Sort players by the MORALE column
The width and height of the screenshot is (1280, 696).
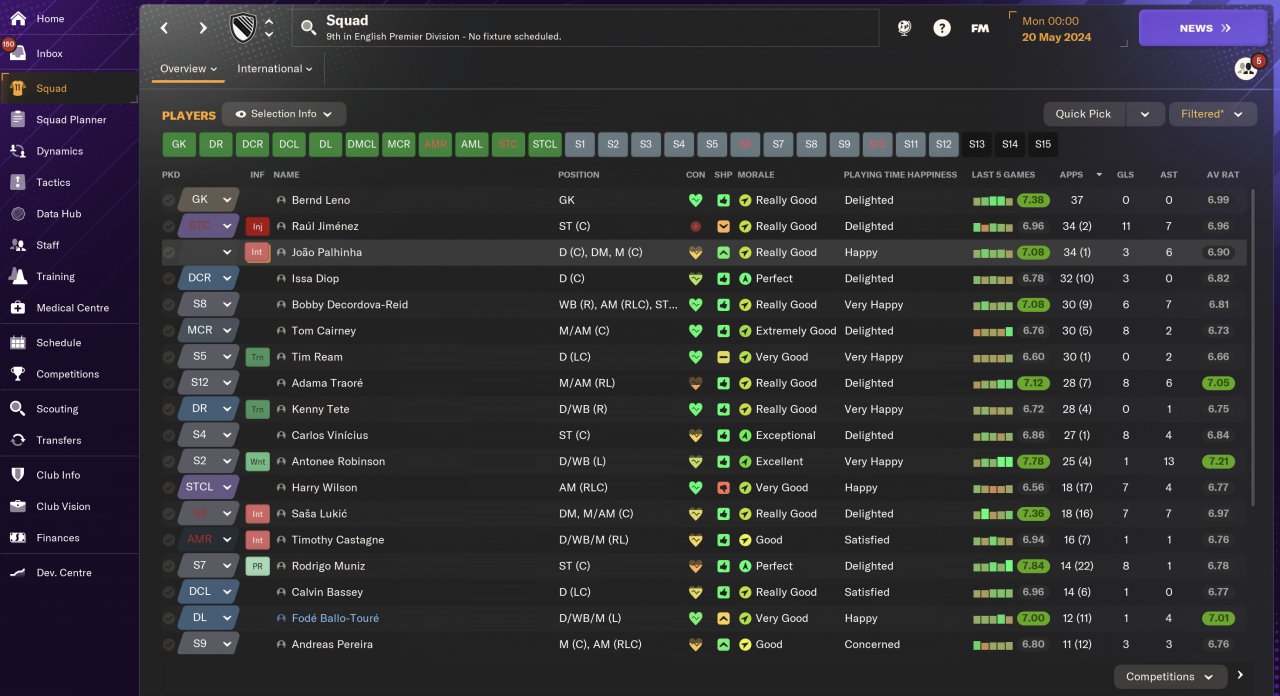pos(756,175)
